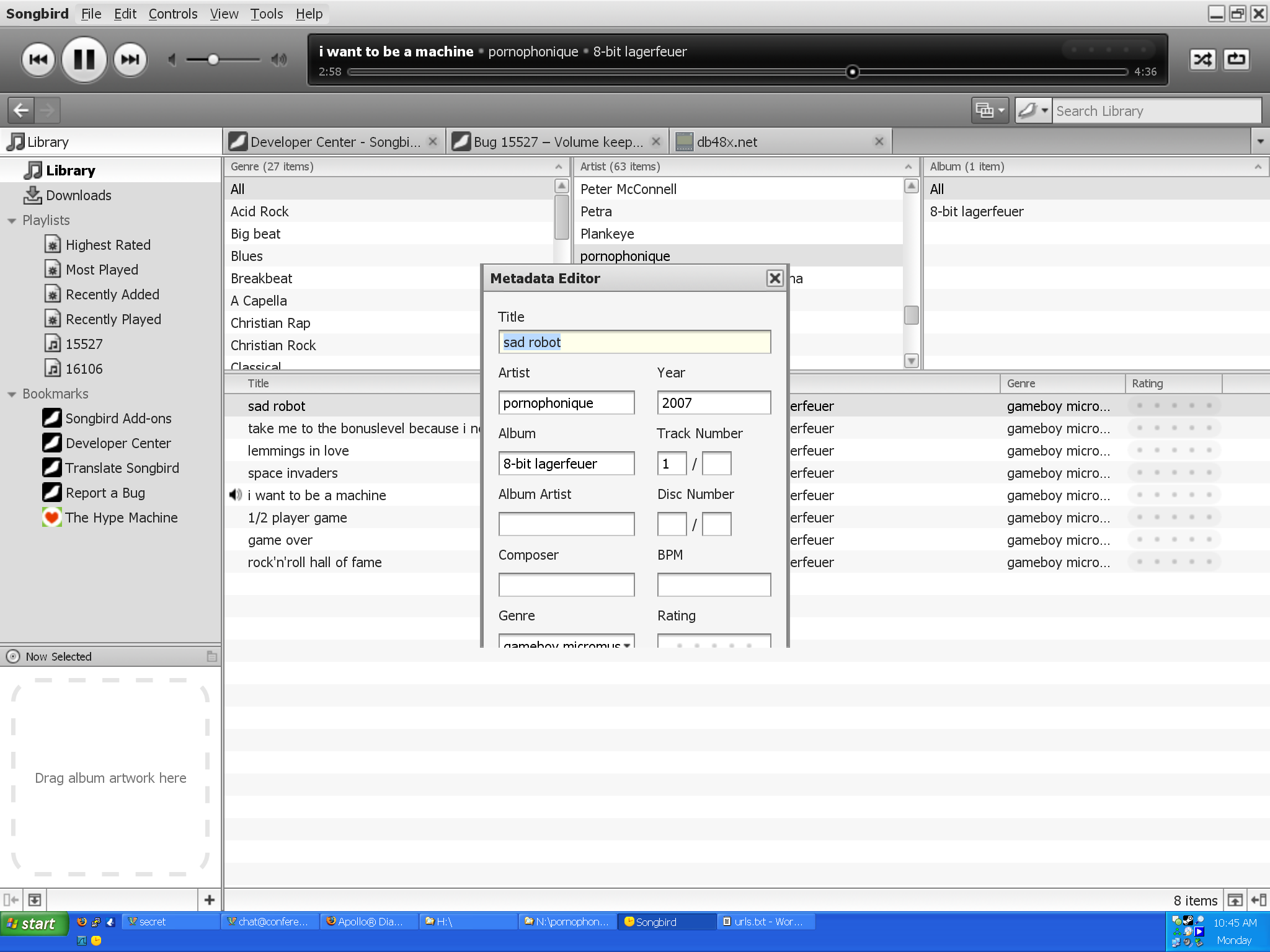1270x952 pixels.
Task: Open The Hype Machine bookmark
Action: click(110, 518)
